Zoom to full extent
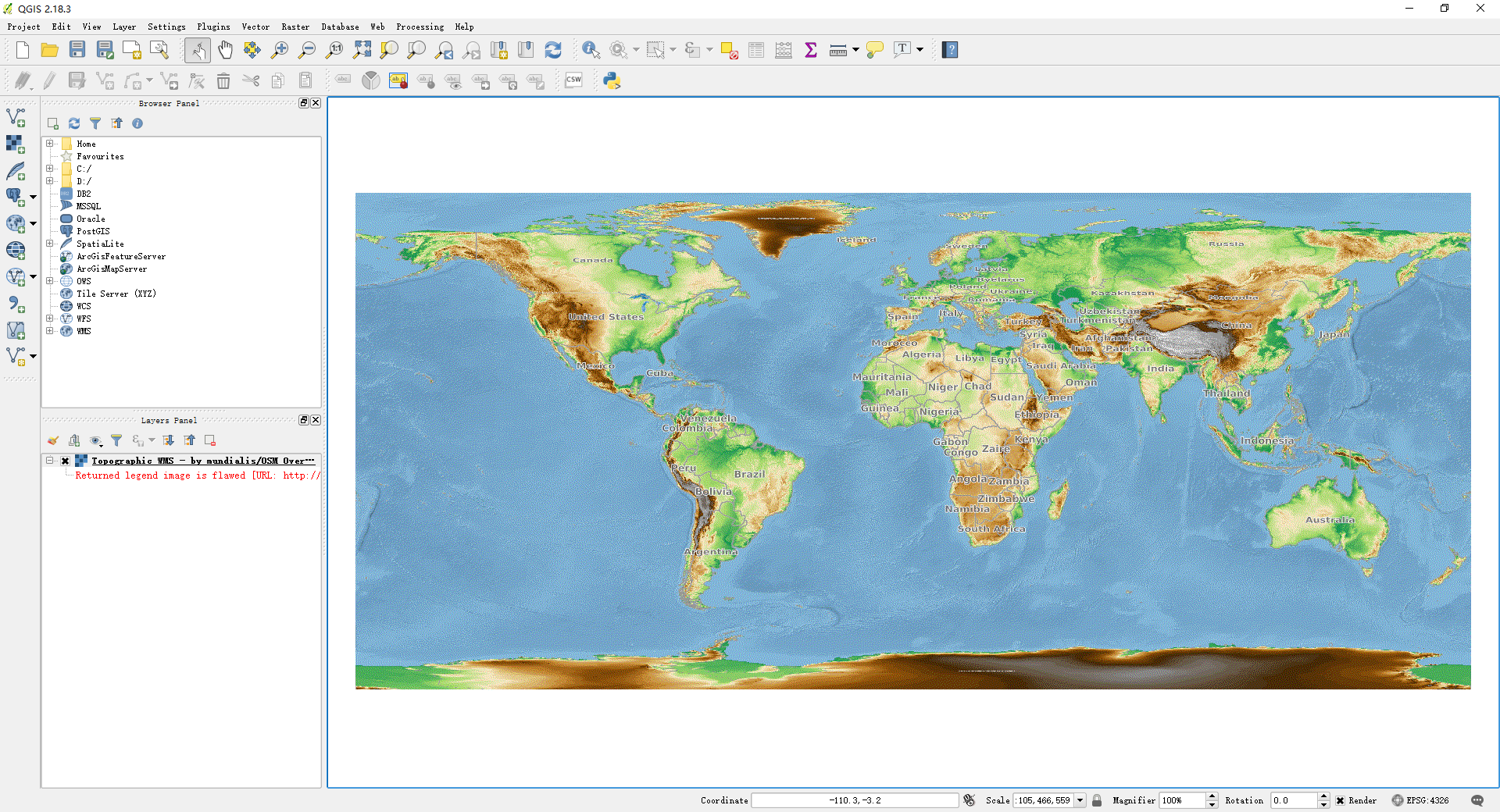 pyautogui.click(x=362, y=50)
